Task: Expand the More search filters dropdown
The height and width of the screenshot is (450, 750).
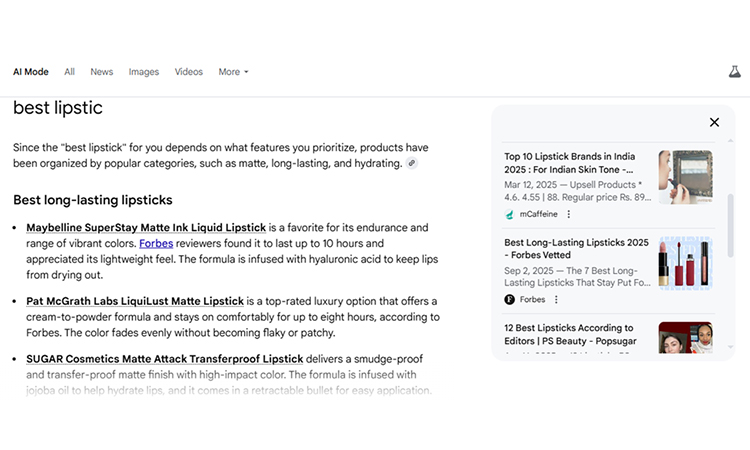Action: [x=233, y=72]
